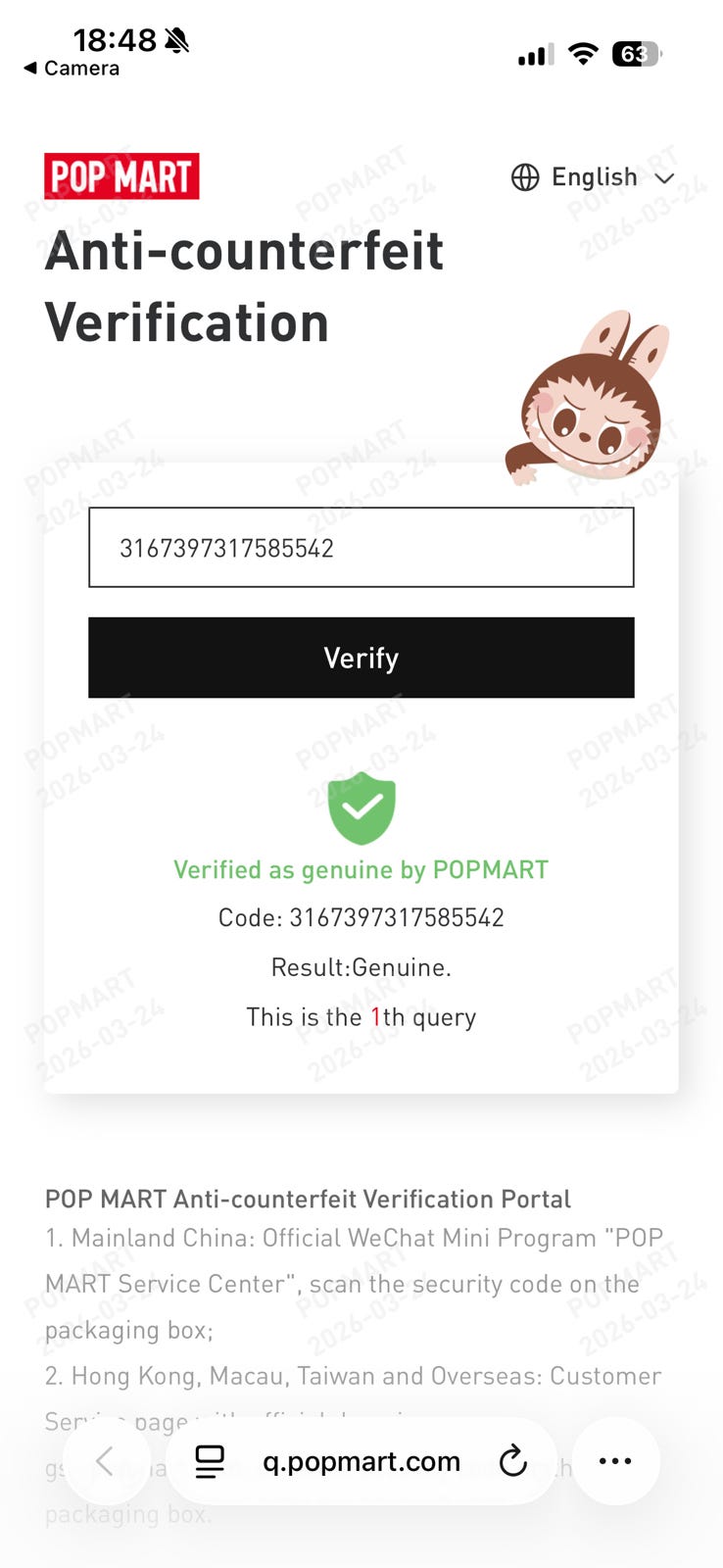
Task: Tap the battery indicator in status bar
Action: coord(636,54)
